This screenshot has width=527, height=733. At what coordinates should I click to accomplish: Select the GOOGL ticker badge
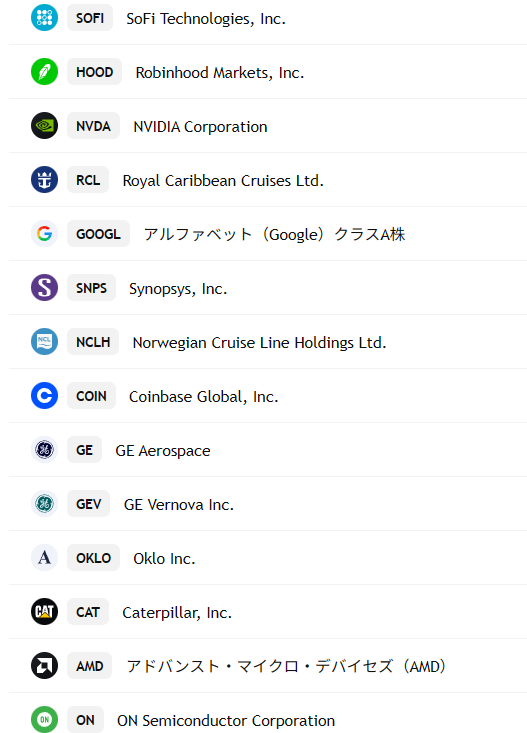(98, 234)
